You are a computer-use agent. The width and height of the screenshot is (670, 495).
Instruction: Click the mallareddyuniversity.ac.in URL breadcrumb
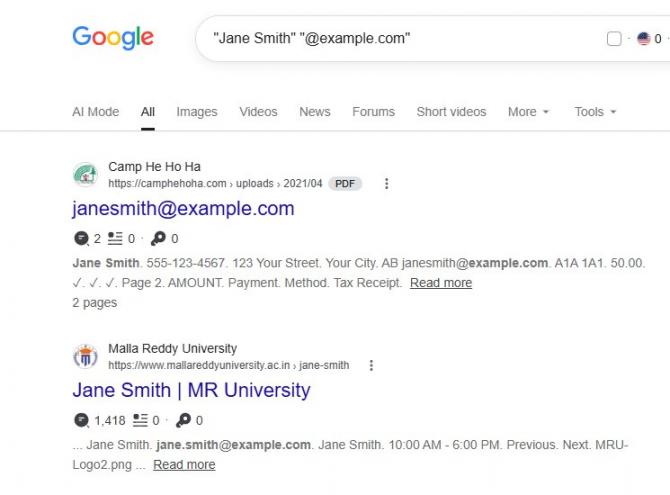pyautogui.click(x=229, y=365)
